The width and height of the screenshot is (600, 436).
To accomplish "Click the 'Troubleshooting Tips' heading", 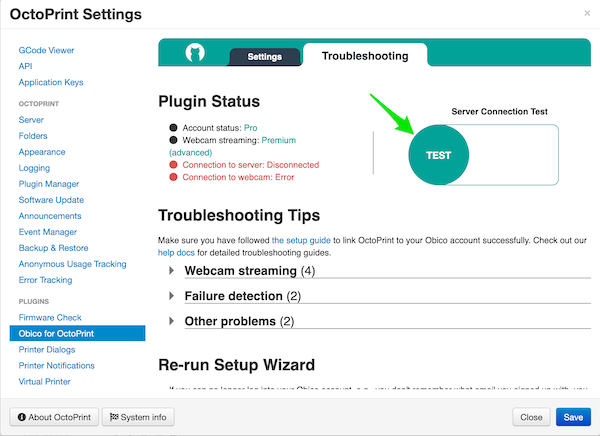I will [x=239, y=215].
